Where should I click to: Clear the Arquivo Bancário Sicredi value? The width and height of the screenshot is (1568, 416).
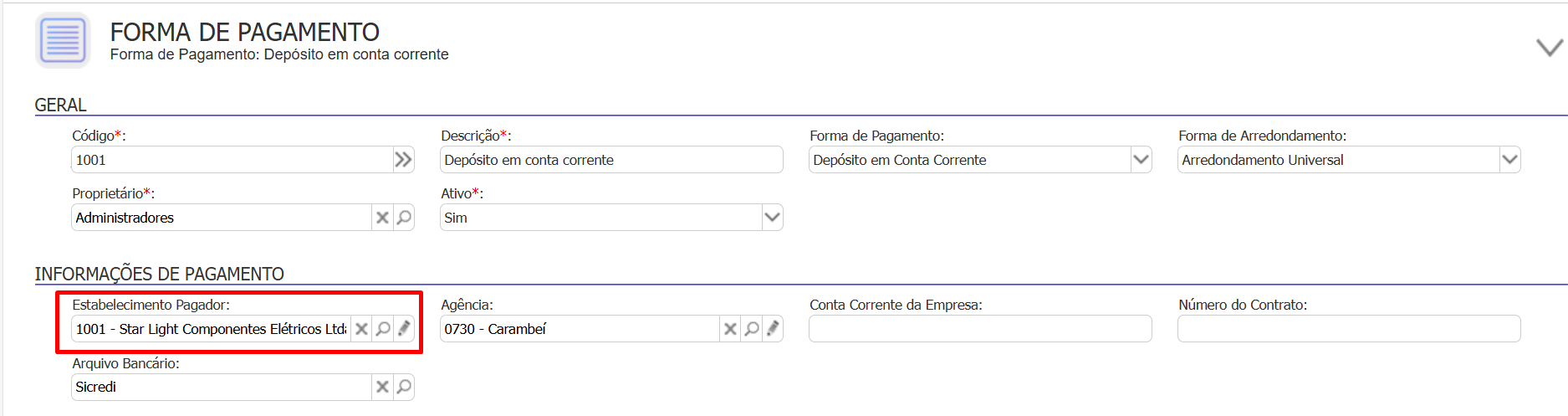click(x=382, y=387)
